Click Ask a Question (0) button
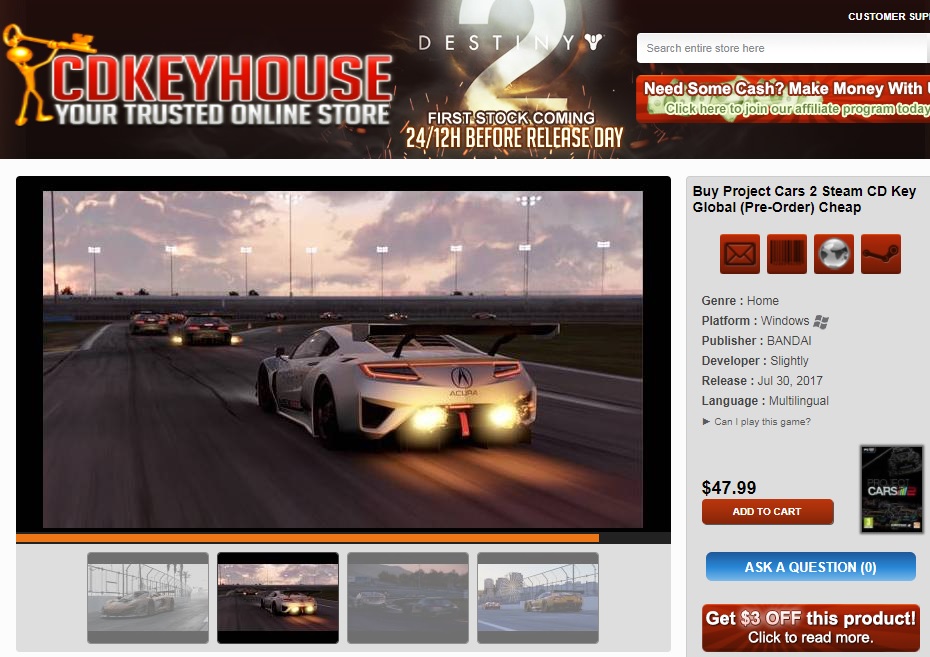Screen dimensions: 930x657 [x=810, y=567]
